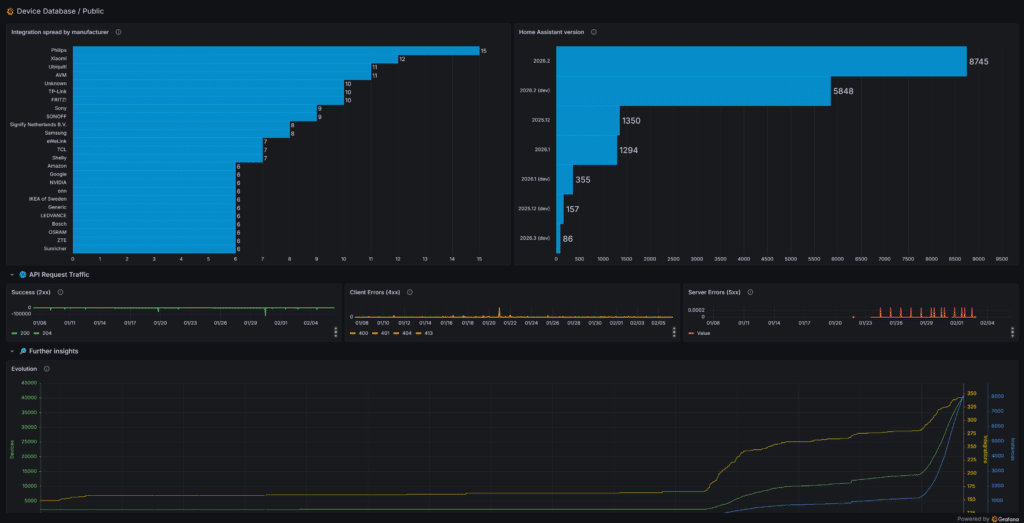The width and height of the screenshot is (1024, 523).
Task: Toggle the 200 series in Success legend
Action: pos(24,333)
